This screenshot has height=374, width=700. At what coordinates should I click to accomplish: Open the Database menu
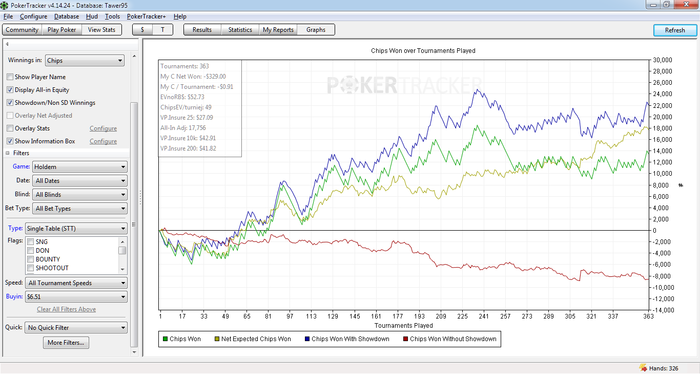(x=67, y=17)
